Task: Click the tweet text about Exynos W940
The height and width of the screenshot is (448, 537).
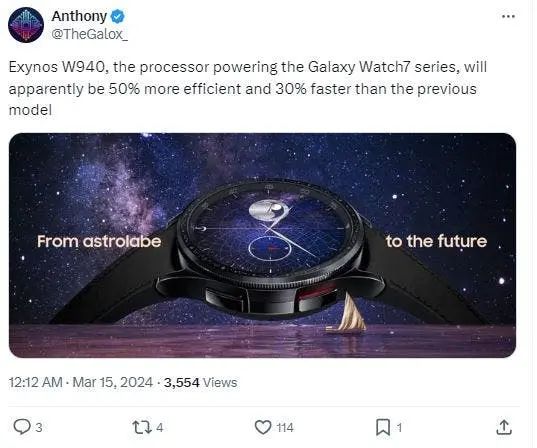Action: [x=247, y=88]
